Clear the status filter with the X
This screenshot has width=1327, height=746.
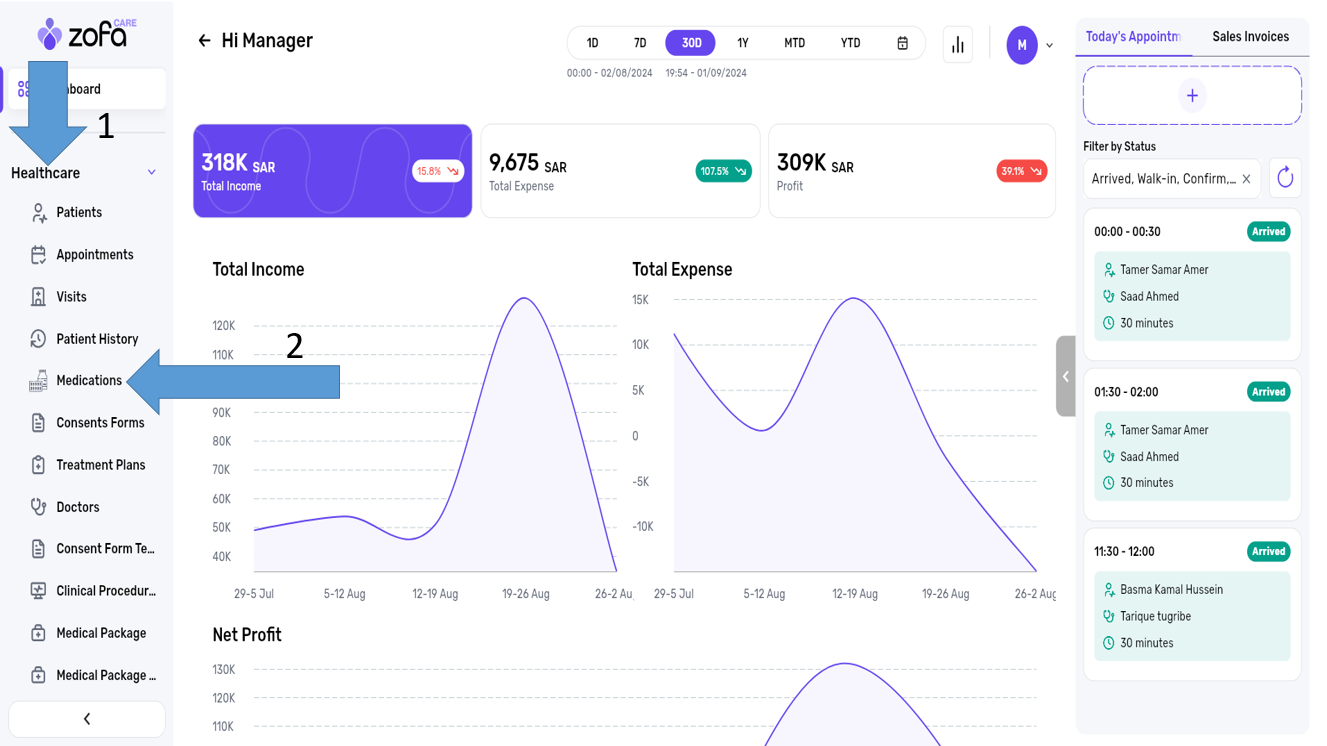(1246, 179)
